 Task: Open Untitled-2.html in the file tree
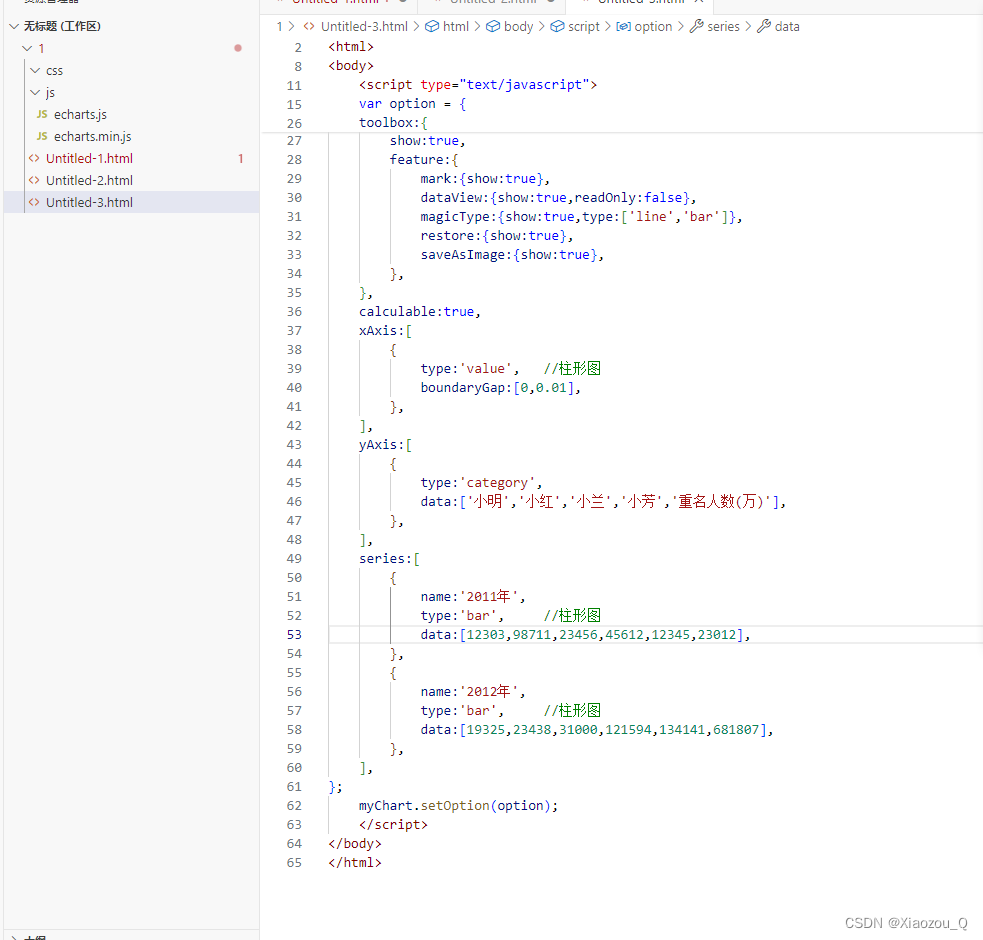click(x=89, y=180)
